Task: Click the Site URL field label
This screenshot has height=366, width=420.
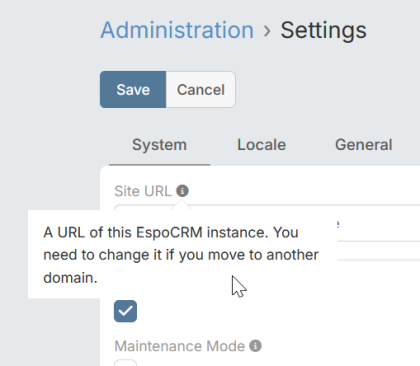Action: [143, 191]
